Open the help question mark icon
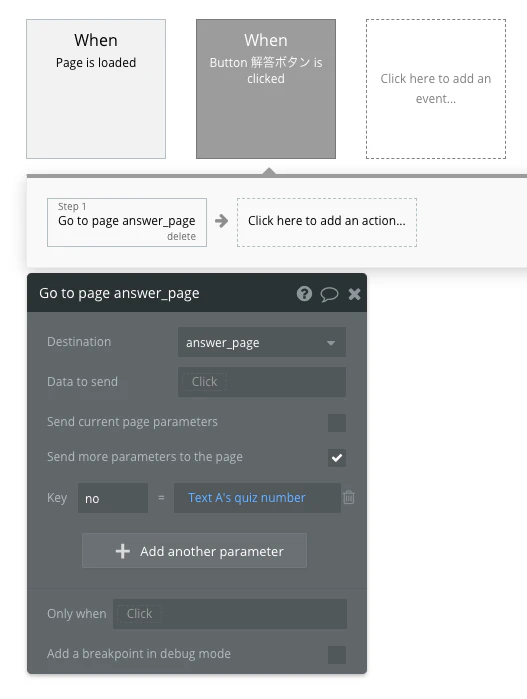Image resolution: width=527 pixels, height=699 pixels. click(x=305, y=294)
